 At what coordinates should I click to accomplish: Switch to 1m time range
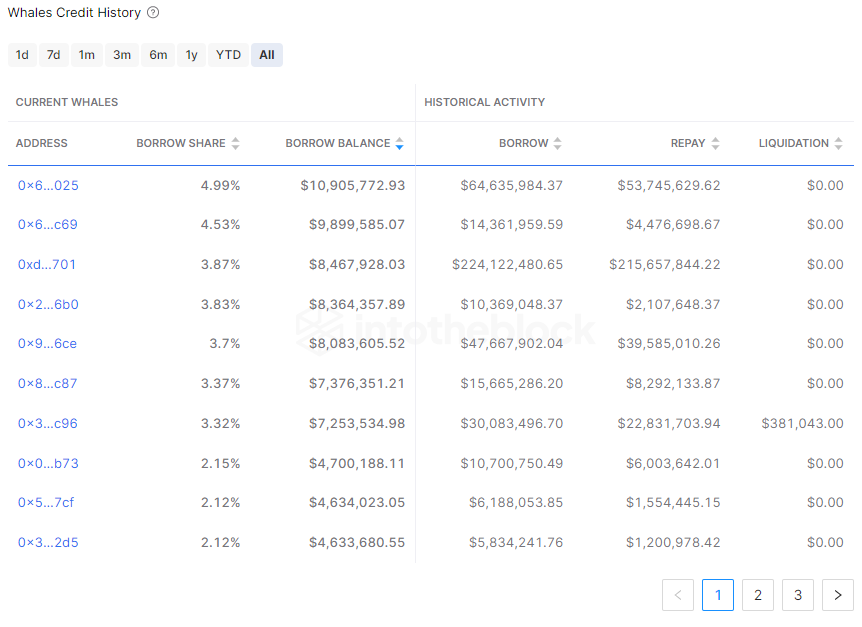pyautogui.click(x=87, y=55)
